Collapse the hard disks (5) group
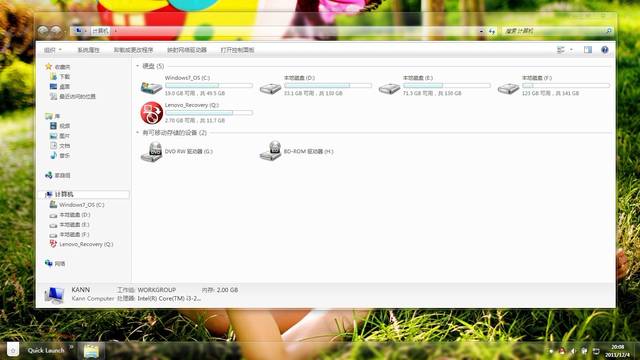The height and width of the screenshot is (360, 640). click(x=138, y=66)
